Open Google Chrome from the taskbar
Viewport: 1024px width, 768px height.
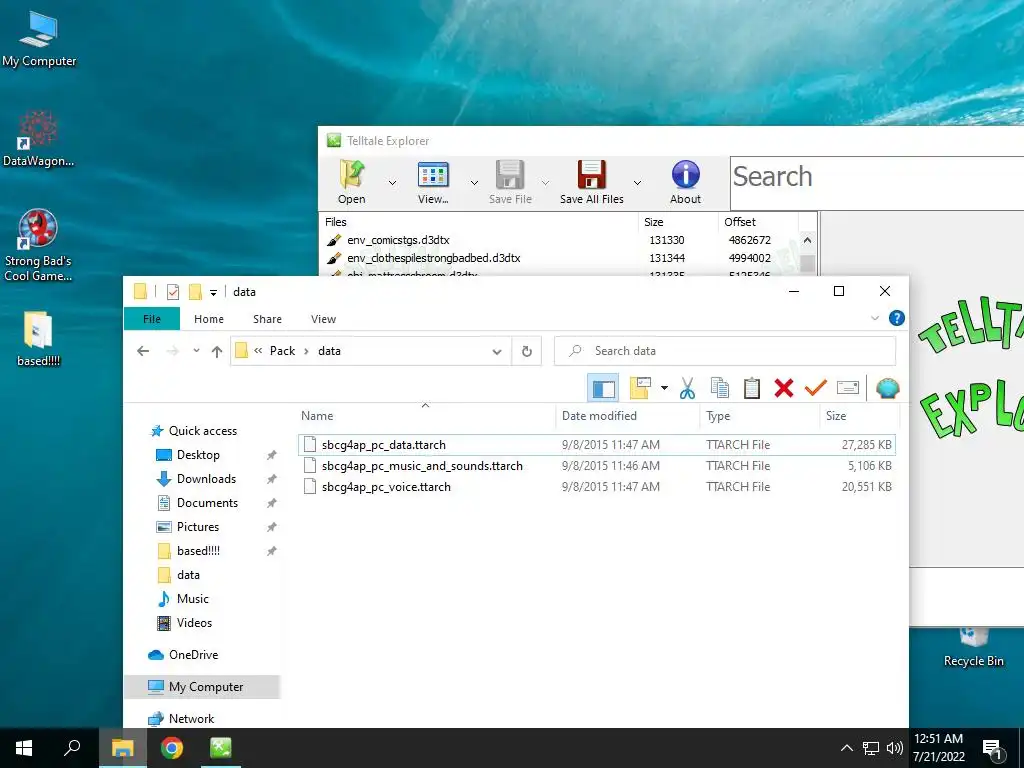point(172,748)
